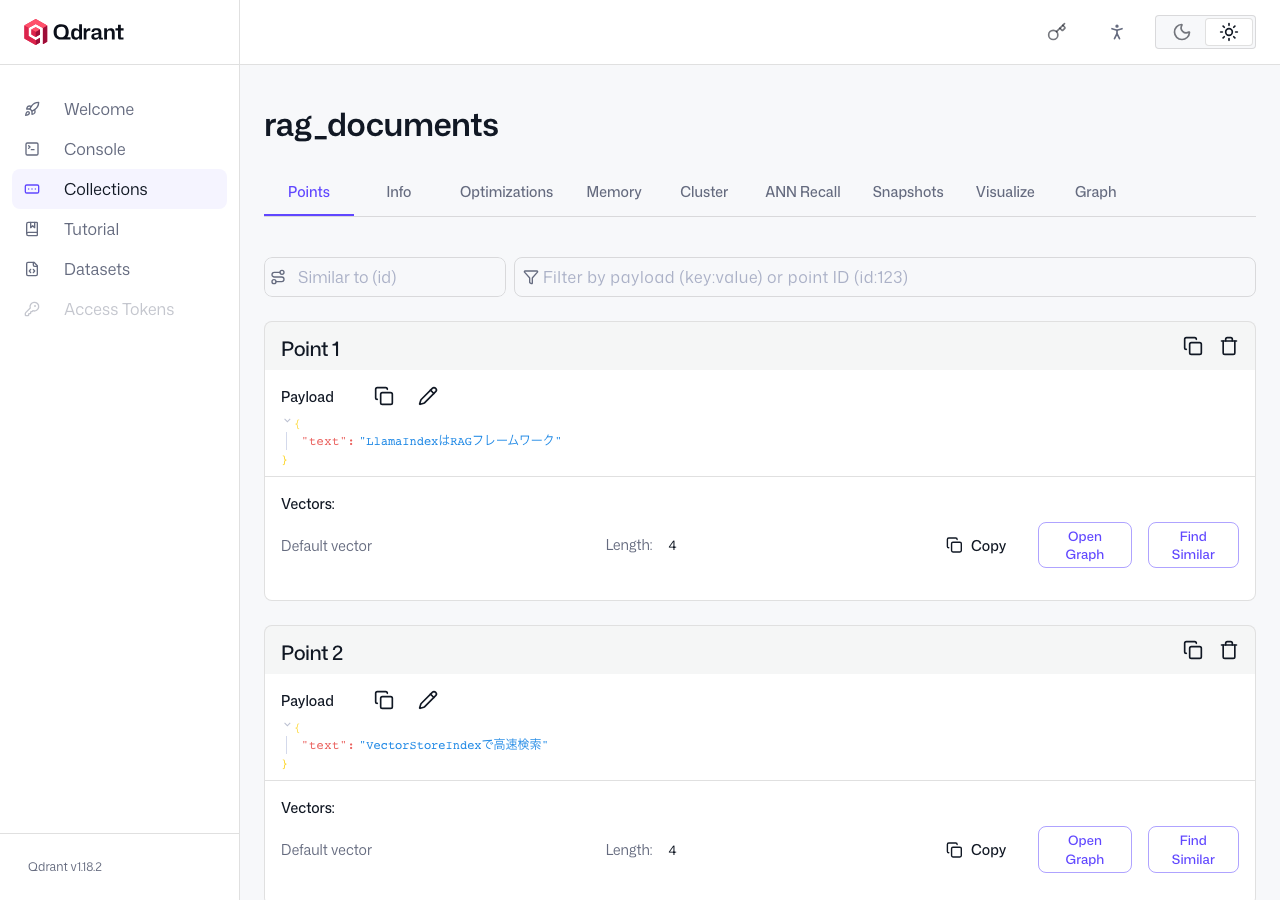The image size is (1280, 900).
Task: Switch to the Info tab
Action: coord(399,192)
